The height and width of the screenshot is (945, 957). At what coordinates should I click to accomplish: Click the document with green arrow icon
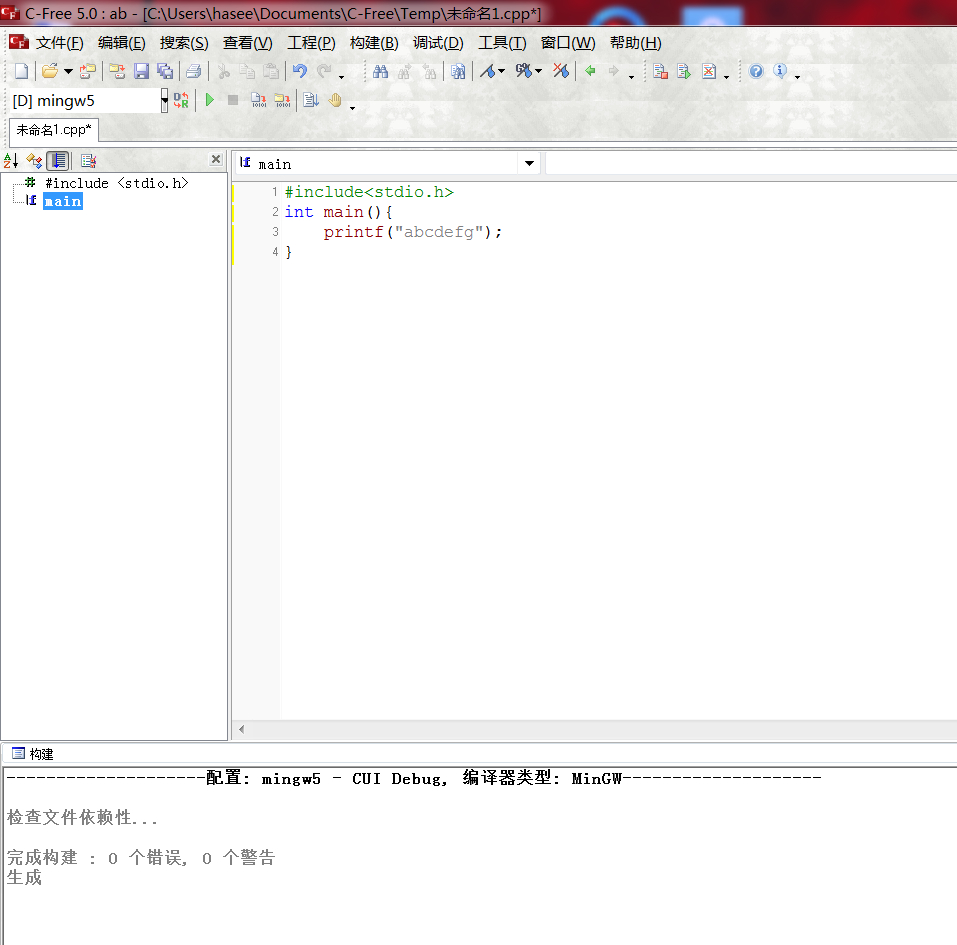(684, 71)
